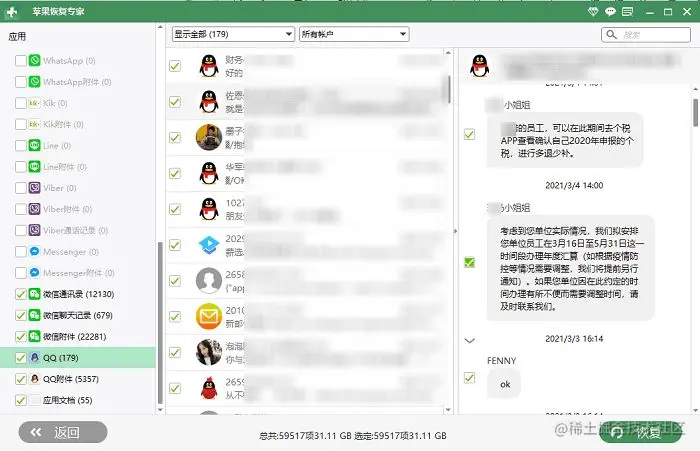Click the Kik app icon
The image size is (700, 451).
coord(34,103)
